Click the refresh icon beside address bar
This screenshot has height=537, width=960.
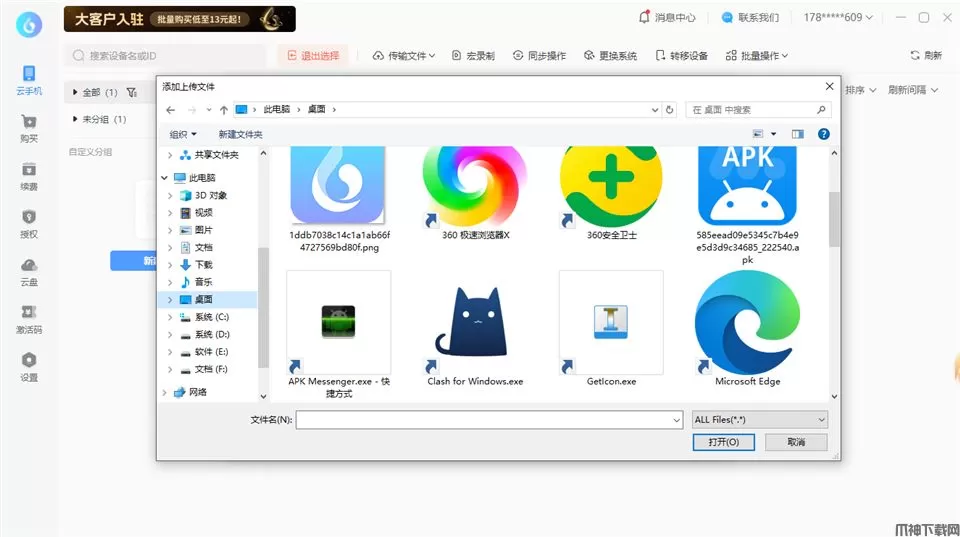[x=669, y=110]
